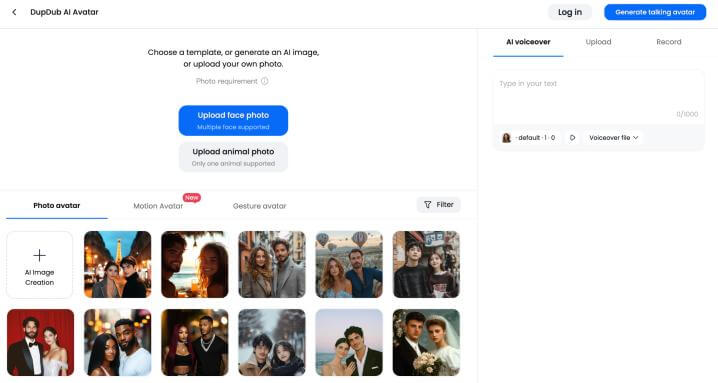Play the default voice preview
Screen dimensions: 718x383
click(572, 137)
